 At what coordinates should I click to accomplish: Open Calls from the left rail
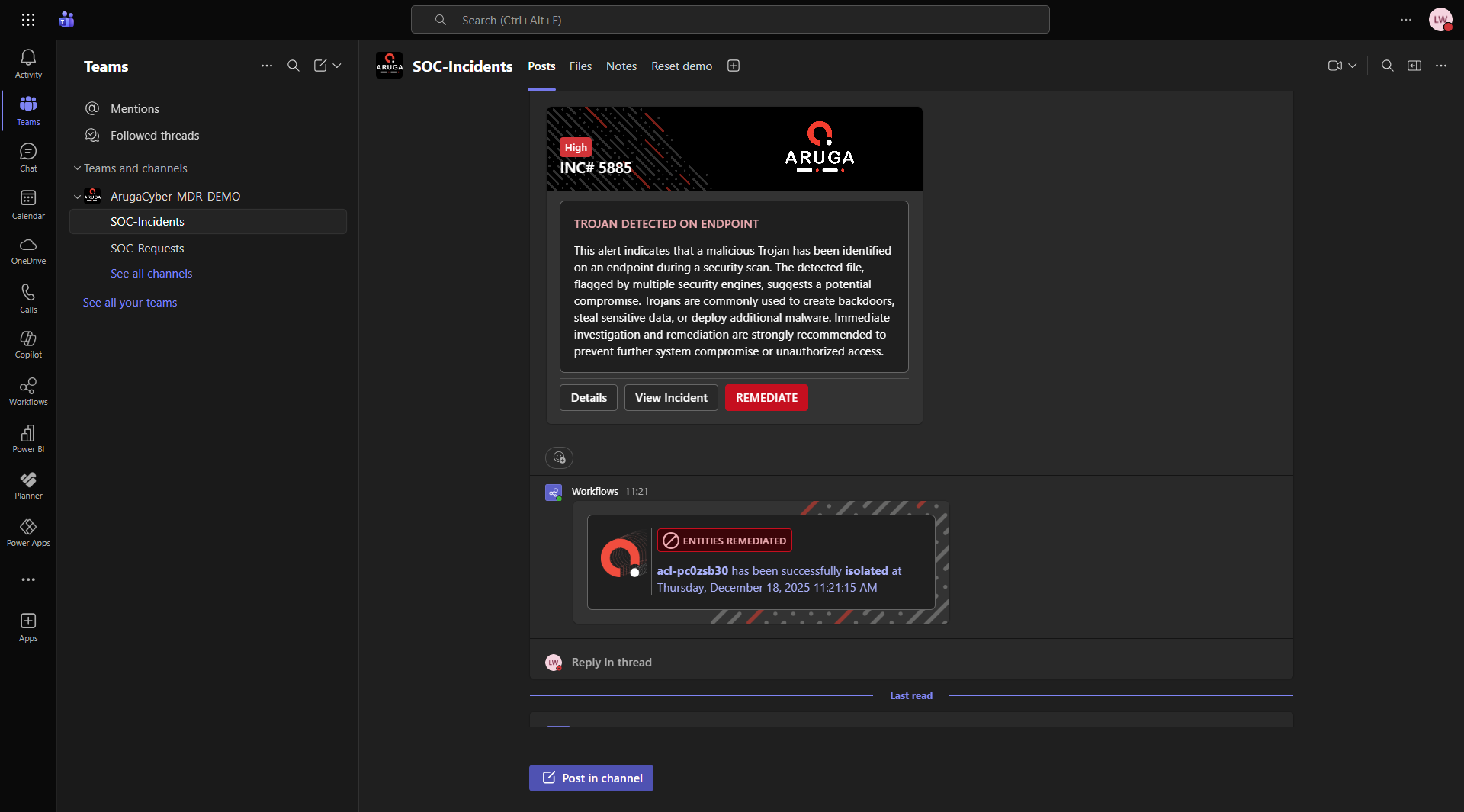click(x=28, y=299)
